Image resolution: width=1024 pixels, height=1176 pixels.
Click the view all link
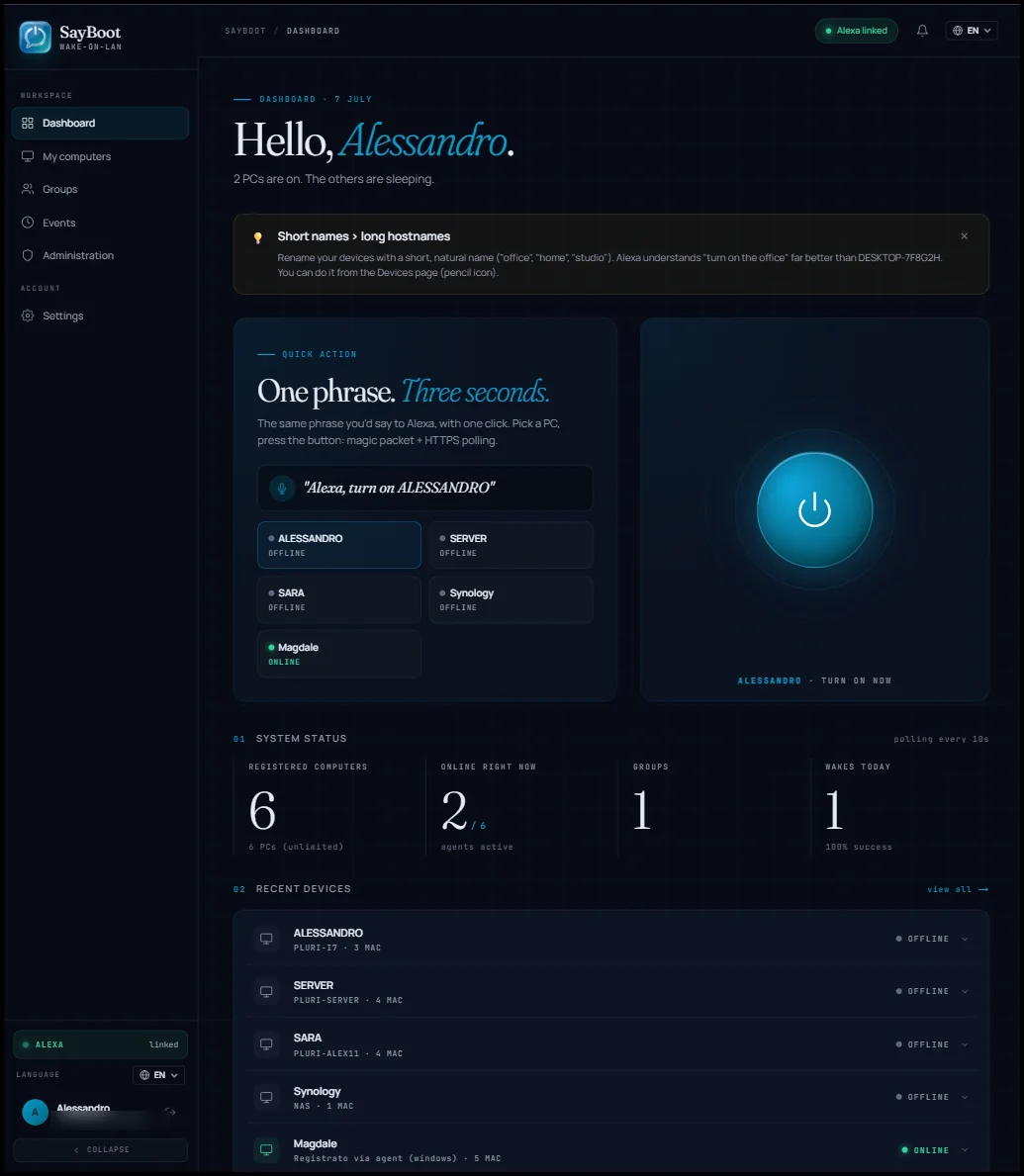point(958,889)
